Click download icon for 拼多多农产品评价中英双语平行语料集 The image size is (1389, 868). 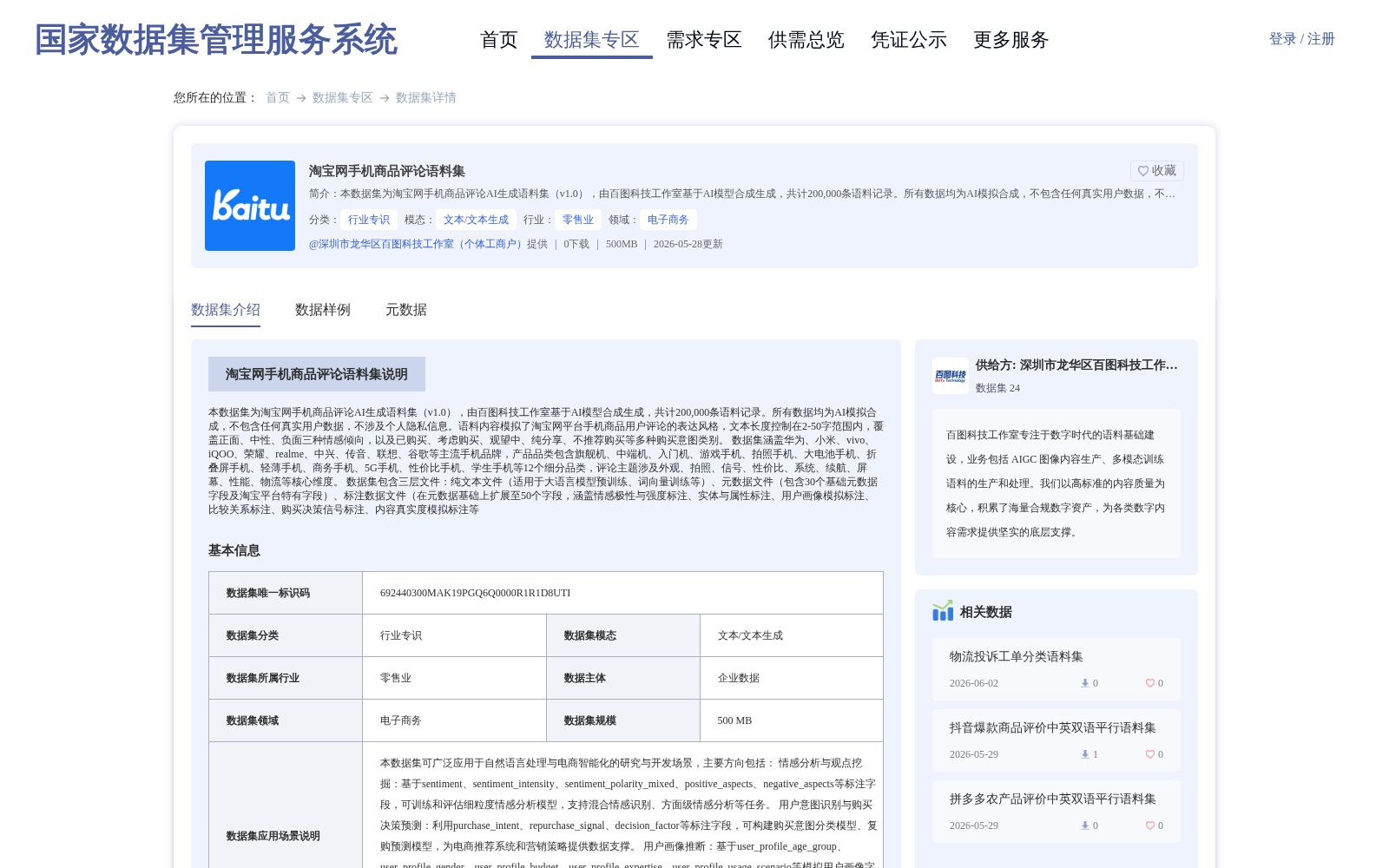[x=1084, y=825]
